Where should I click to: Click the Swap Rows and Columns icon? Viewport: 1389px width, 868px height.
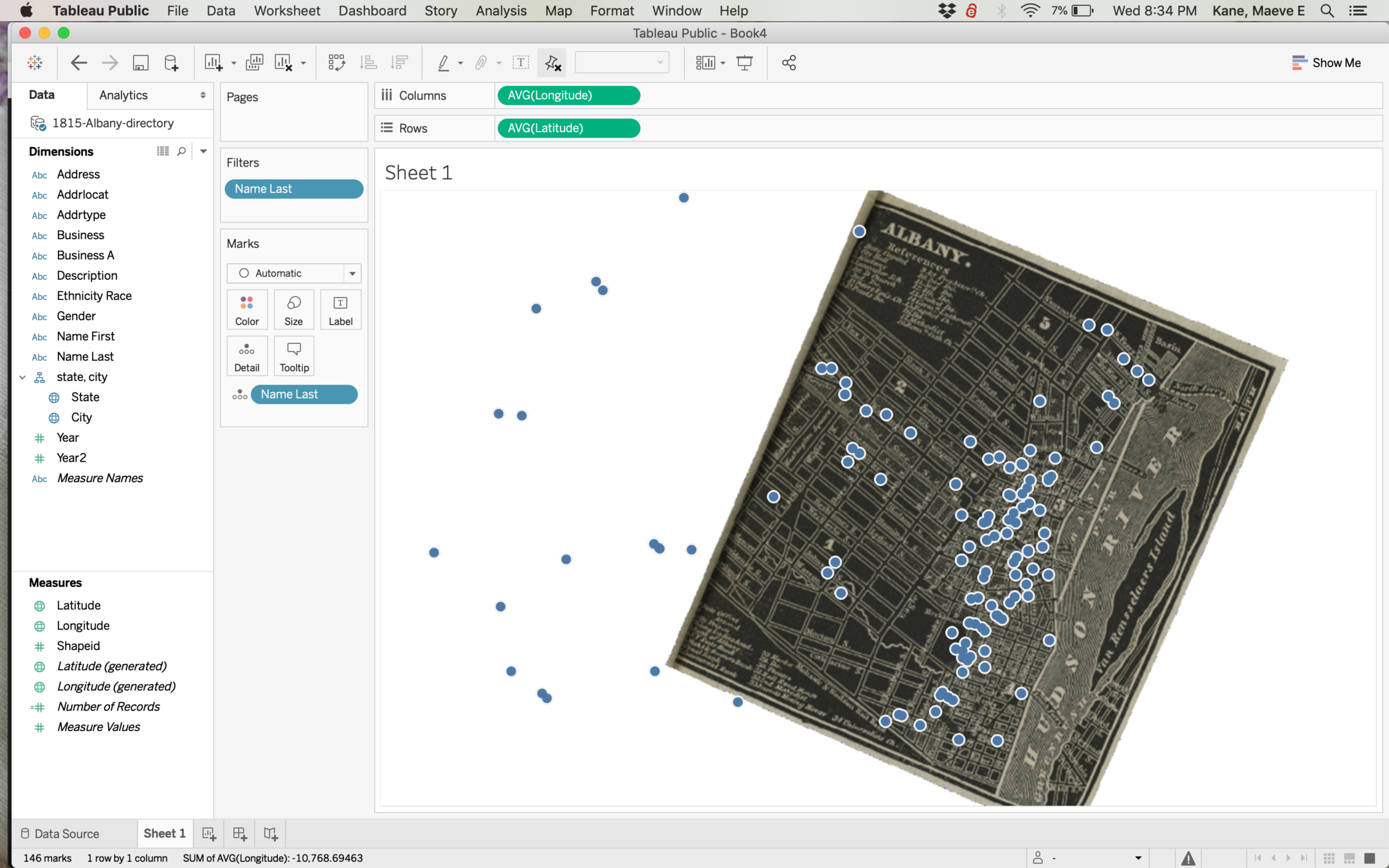[x=336, y=62]
